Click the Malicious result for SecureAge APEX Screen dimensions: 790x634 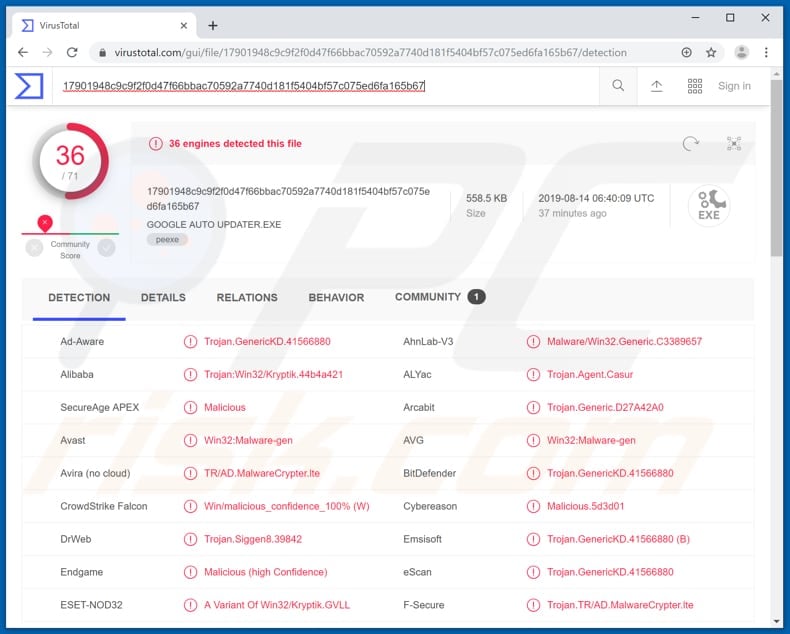coord(225,407)
